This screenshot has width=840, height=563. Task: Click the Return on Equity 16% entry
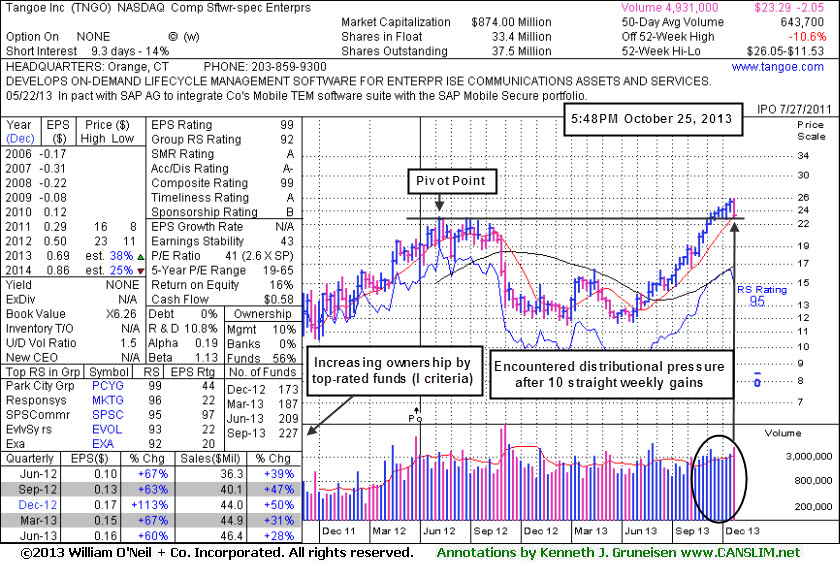pyautogui.click(x=222, y=284)
